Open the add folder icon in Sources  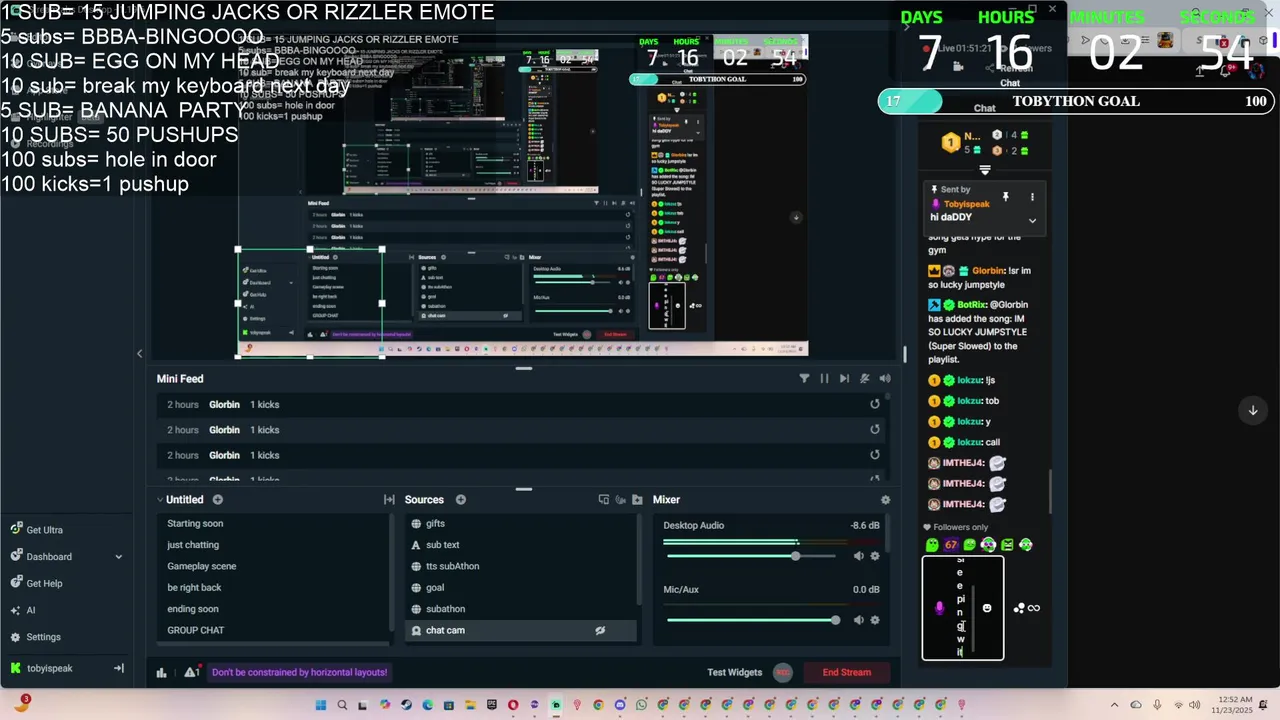(637, 500)
